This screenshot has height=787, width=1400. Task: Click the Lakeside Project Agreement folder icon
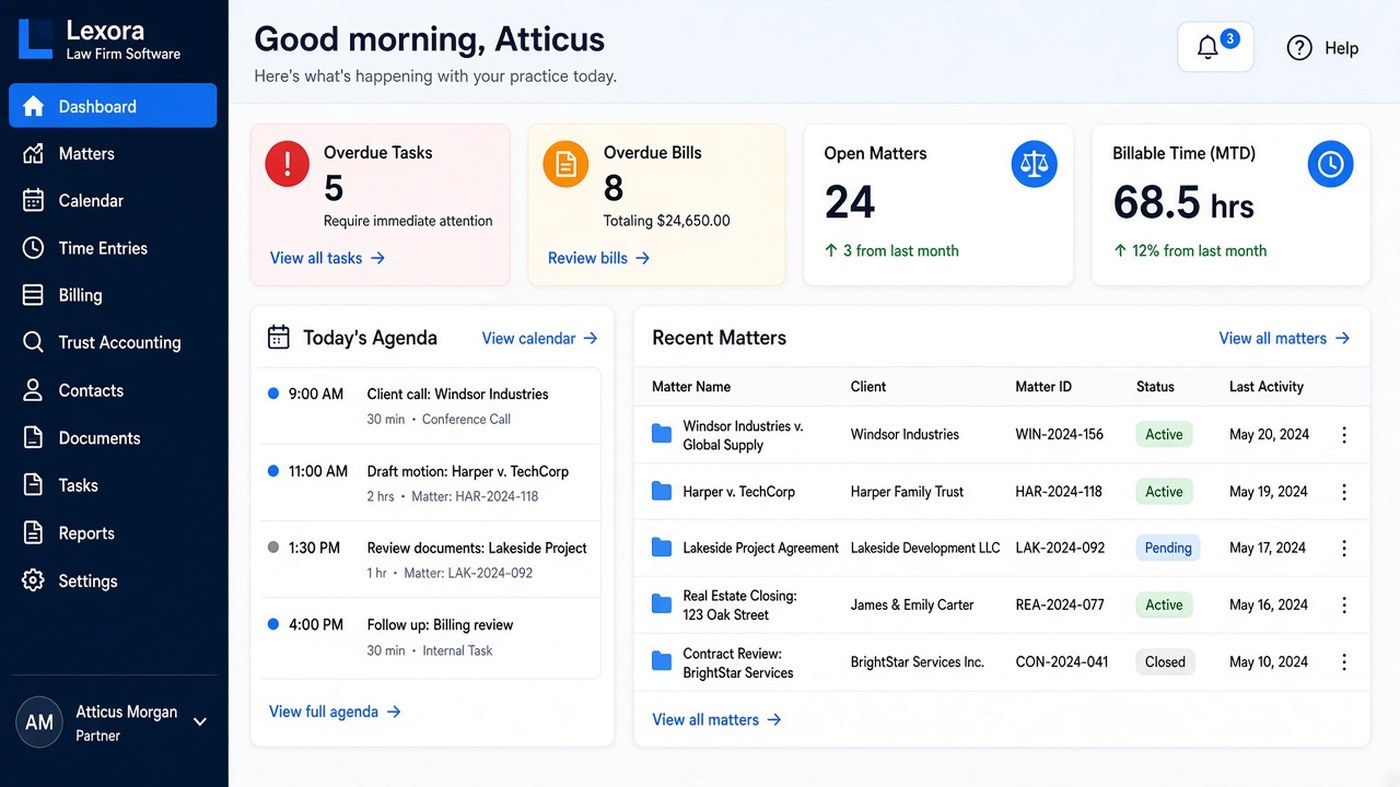[x=661, y=547]
